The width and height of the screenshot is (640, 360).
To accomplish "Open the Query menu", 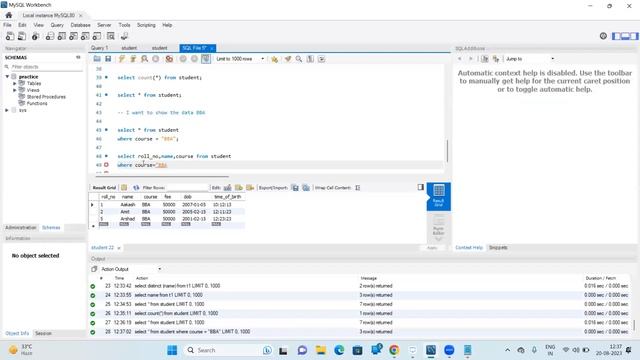I will 57,25.
